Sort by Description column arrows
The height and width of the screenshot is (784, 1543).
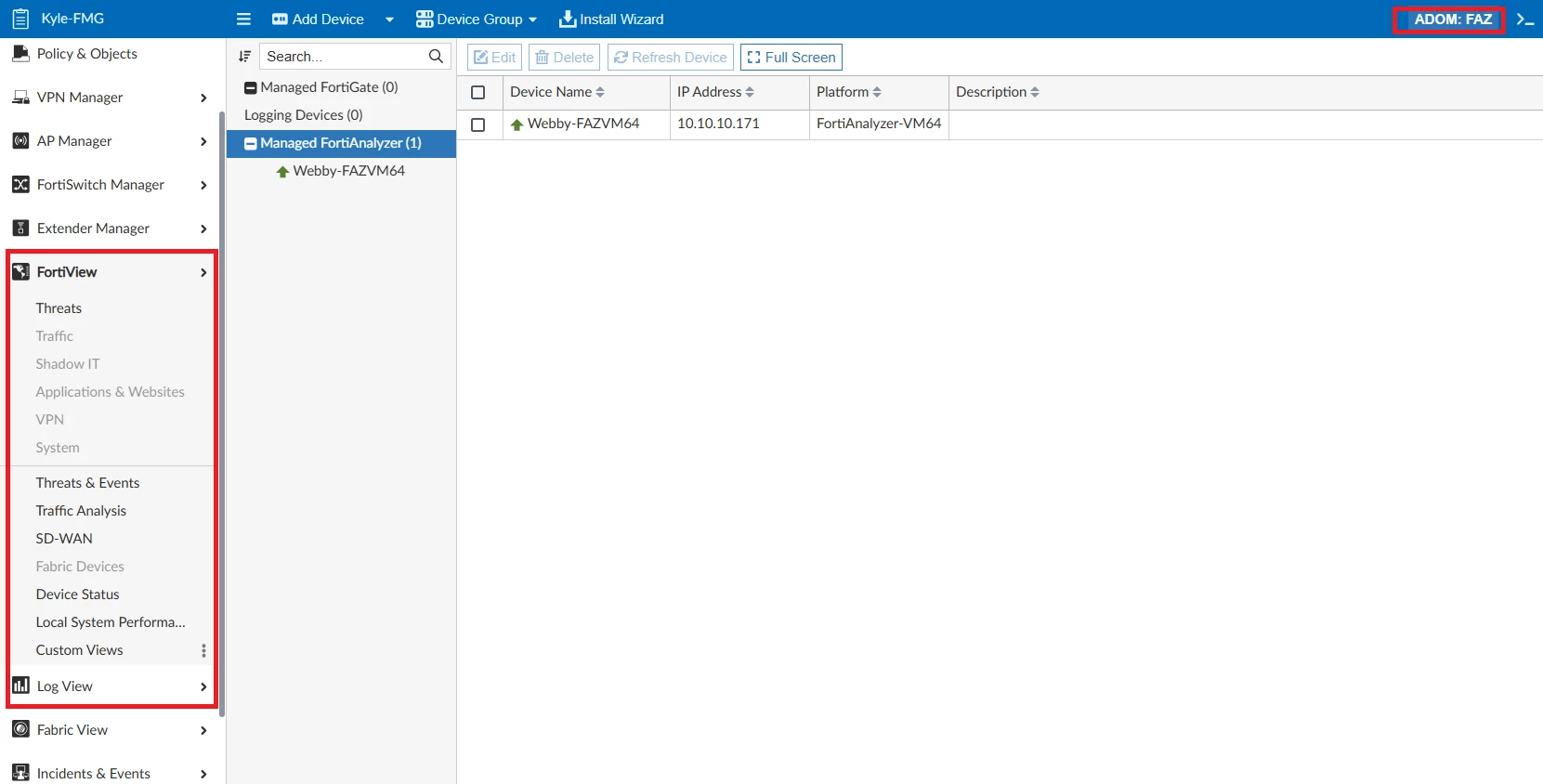coord(1035,92)
